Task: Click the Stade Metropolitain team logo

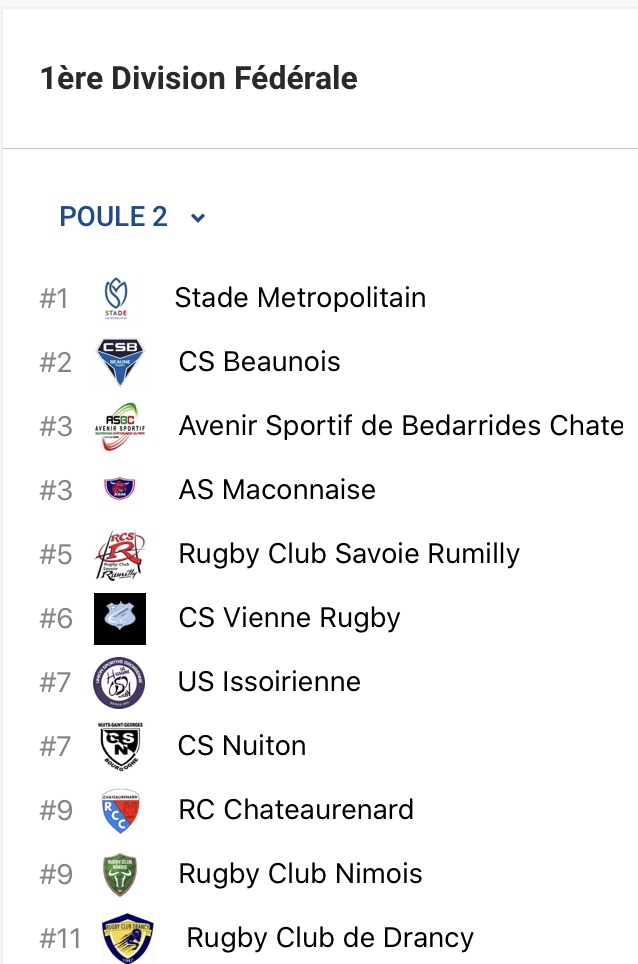Action: [x=116, y=298]
